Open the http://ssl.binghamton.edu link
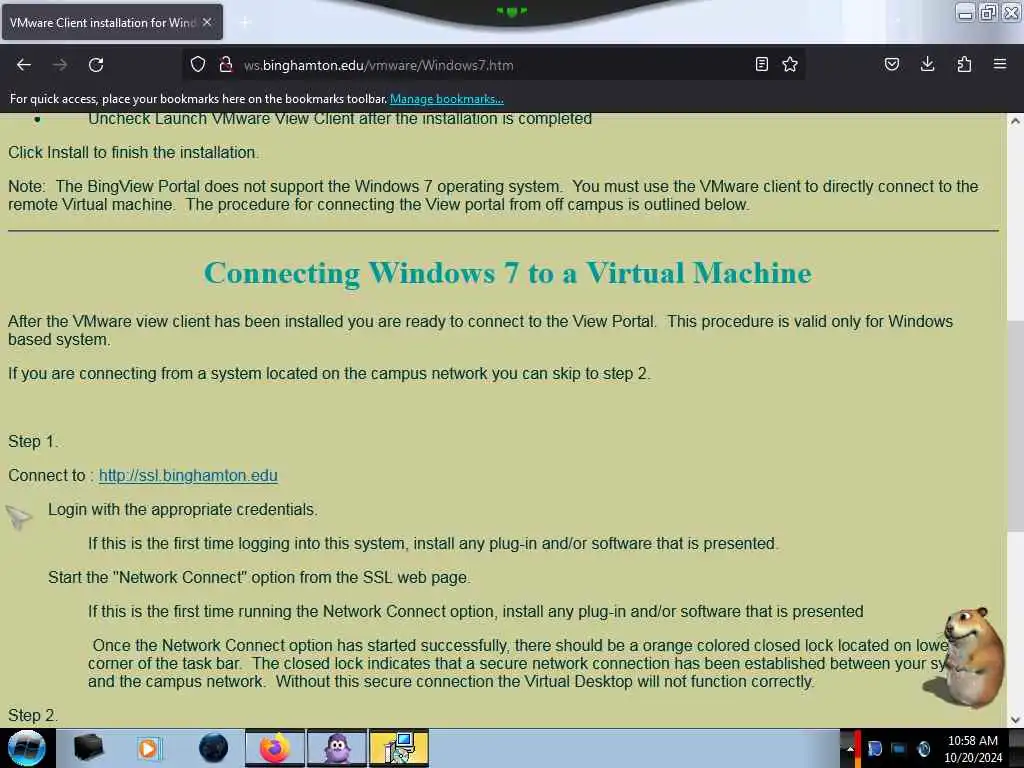1024x768 pixels. pyautogui.click(x=188, y=475)
